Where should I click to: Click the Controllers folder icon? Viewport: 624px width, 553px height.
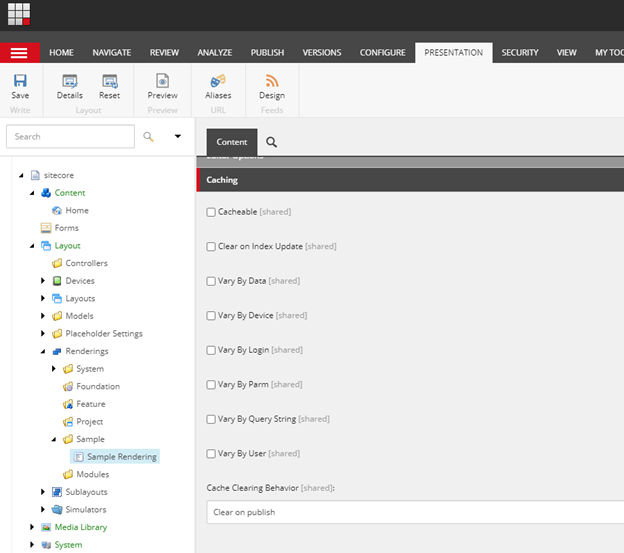click(x=57, y=263)
